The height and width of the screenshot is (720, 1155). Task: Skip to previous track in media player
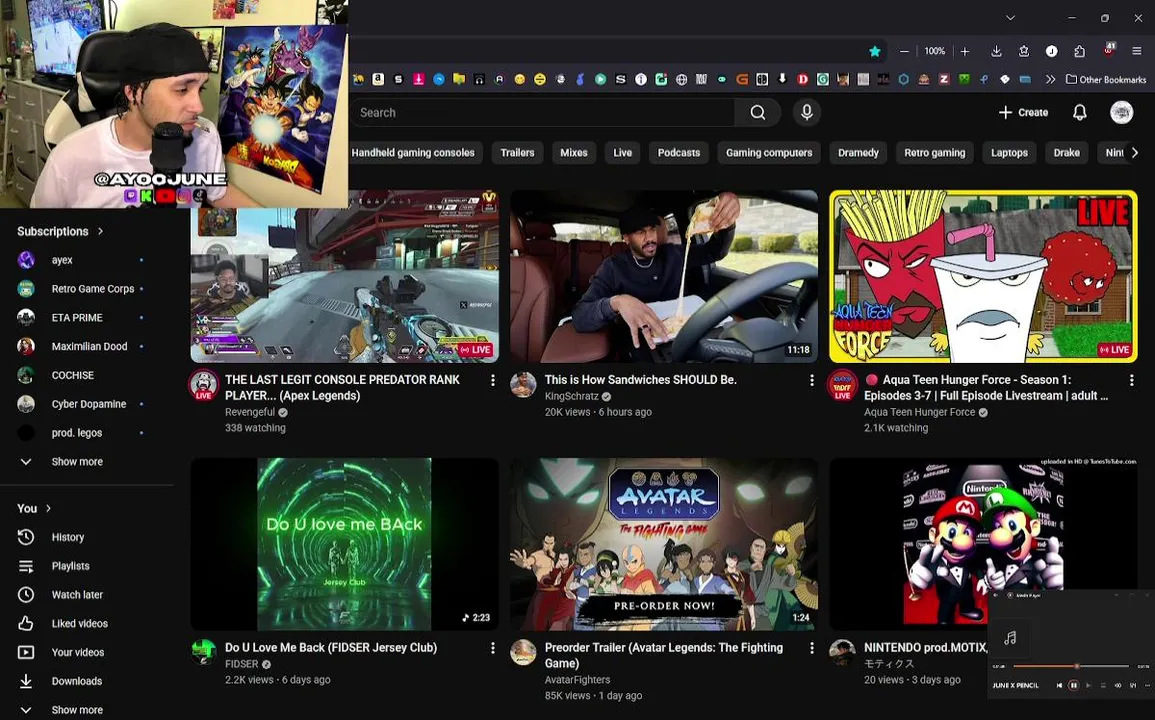pos(1059,685)
